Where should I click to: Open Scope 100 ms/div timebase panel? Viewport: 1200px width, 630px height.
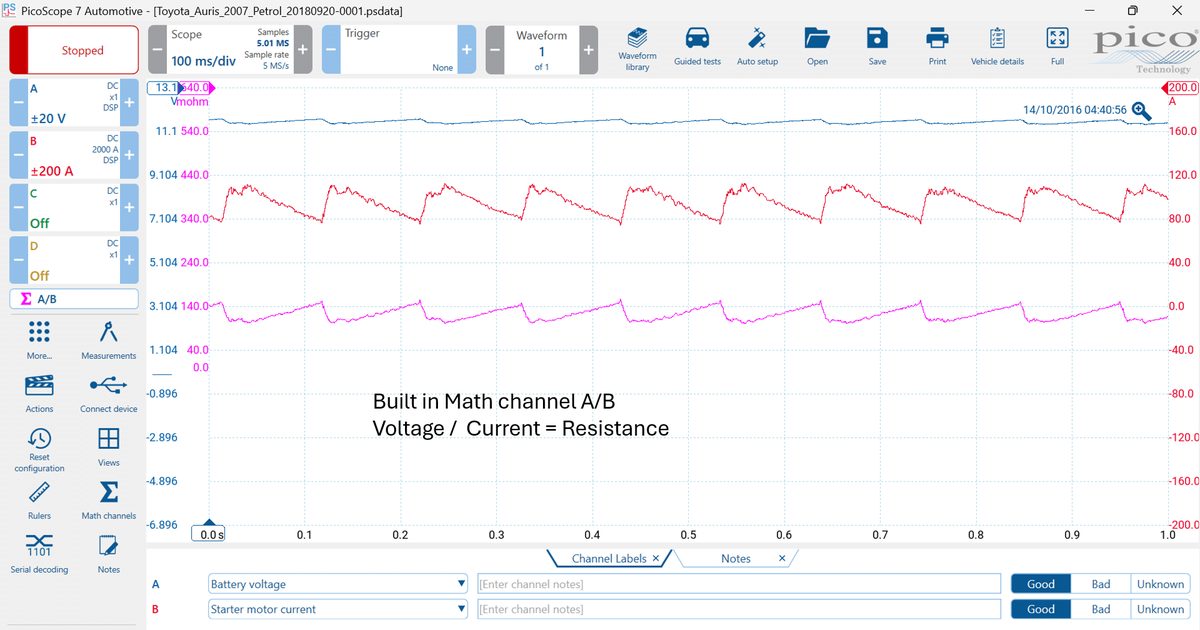pos(230,50)
